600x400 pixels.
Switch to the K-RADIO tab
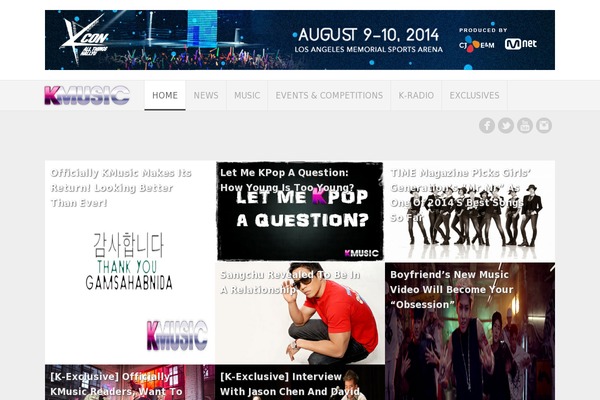click(x=416, y=95)
